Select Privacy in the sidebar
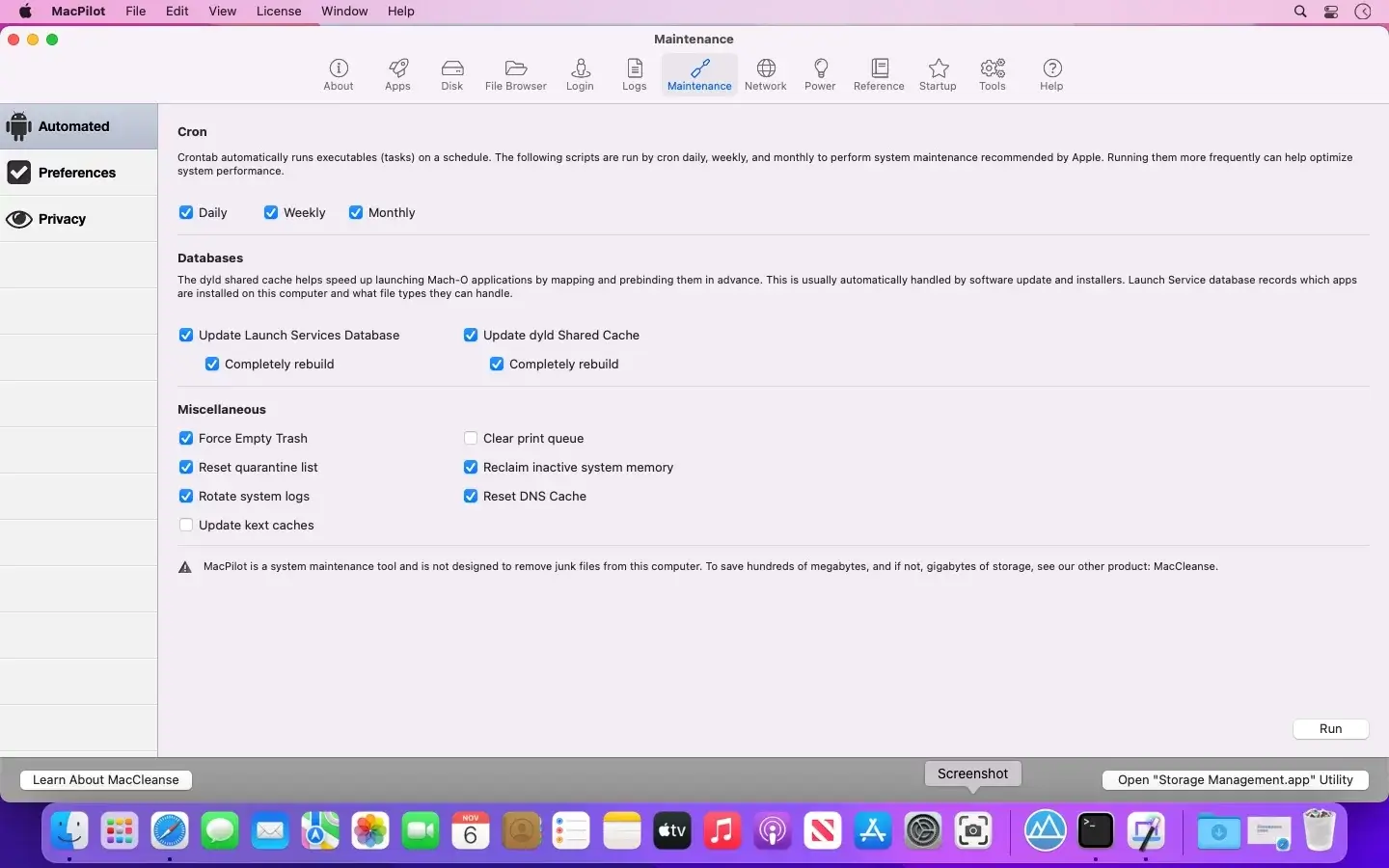Screen dimensions: 1389x868 pos(79,219)
